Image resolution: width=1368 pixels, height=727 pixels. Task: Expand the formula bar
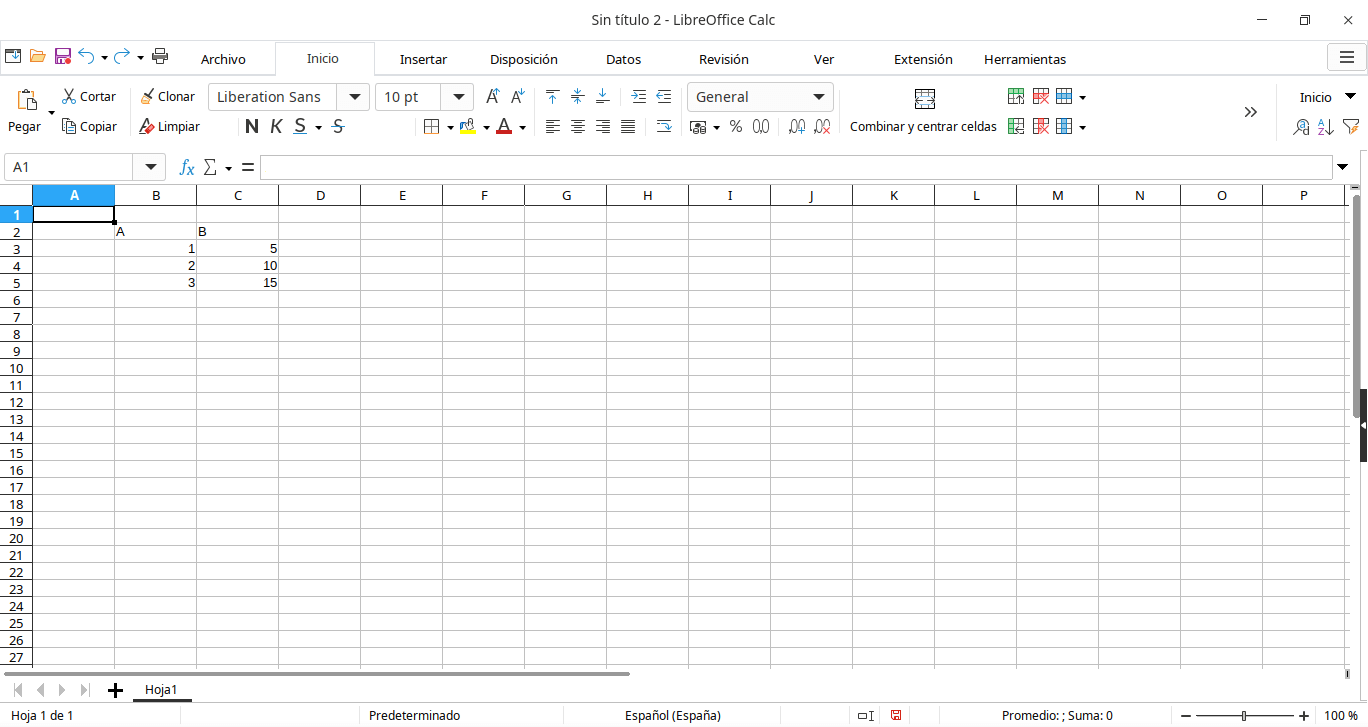click(x=1342, y=167)
